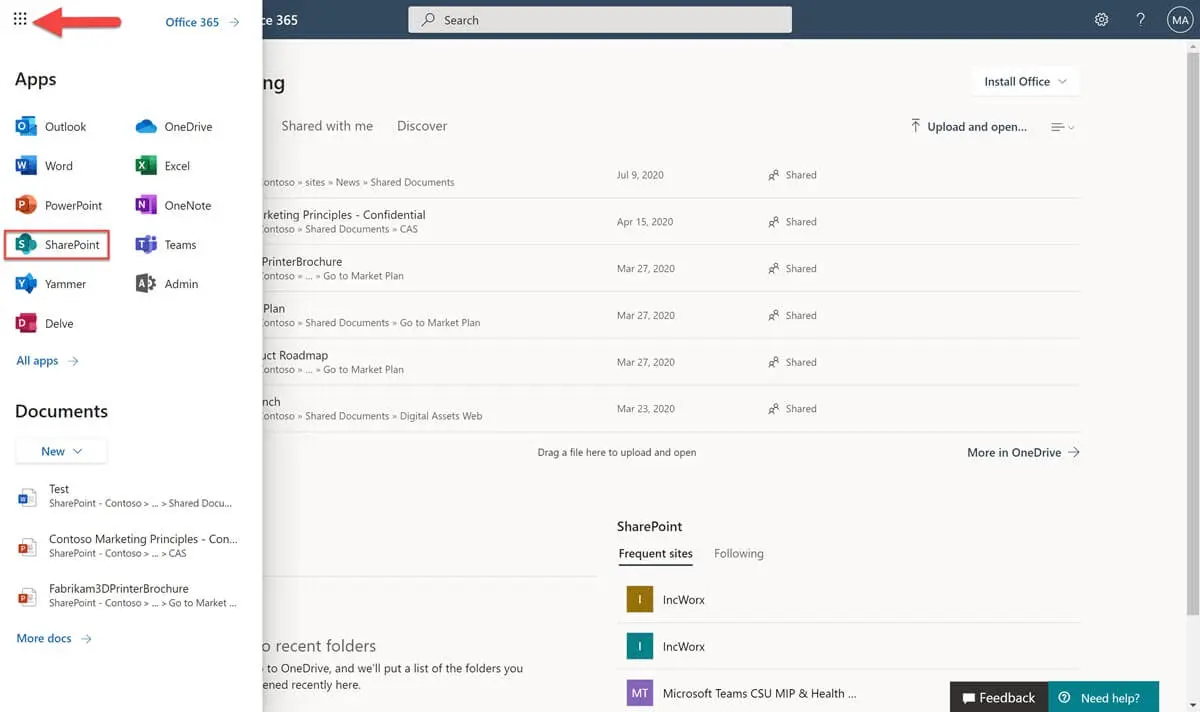Open the Admin center app
Screen dimensions: 1200x712
(x=167, y=284)
